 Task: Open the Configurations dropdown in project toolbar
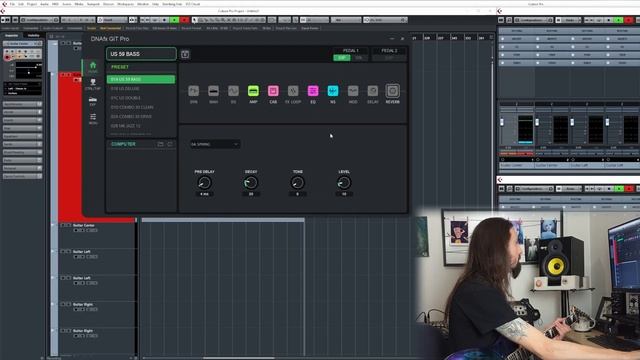tap(40, 20)
